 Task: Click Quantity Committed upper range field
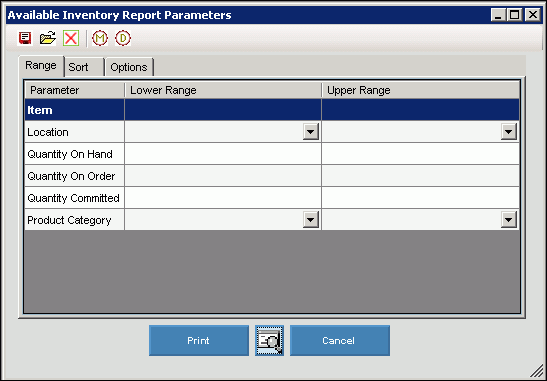pyautogui.click(x=420, y=198)
